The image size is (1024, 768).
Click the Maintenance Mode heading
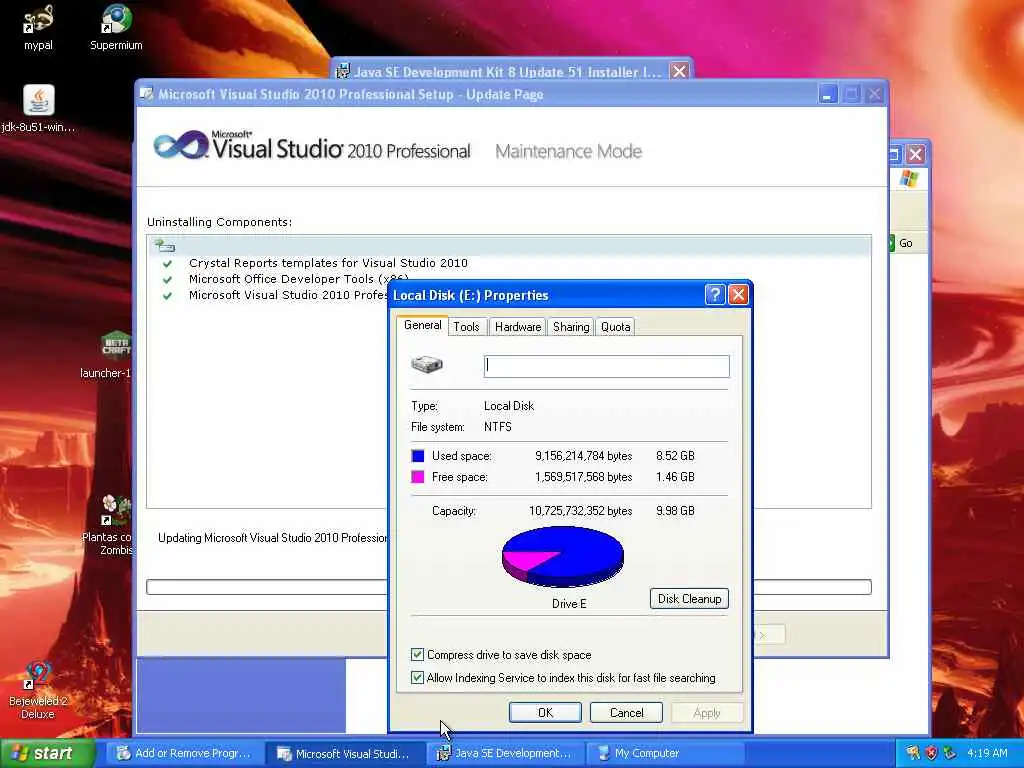click(x=568, y=152)
